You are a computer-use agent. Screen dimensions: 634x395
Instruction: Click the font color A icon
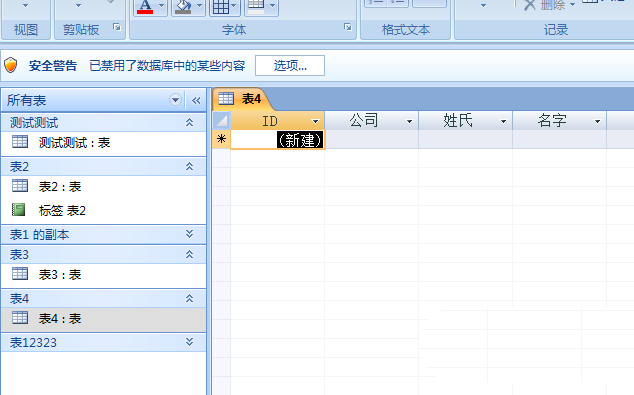click(145, 6)
